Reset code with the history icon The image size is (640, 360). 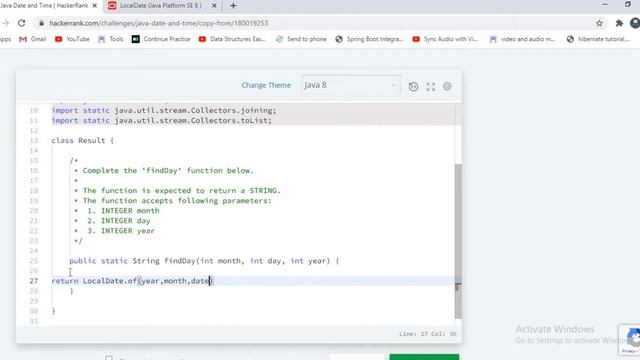413,87
